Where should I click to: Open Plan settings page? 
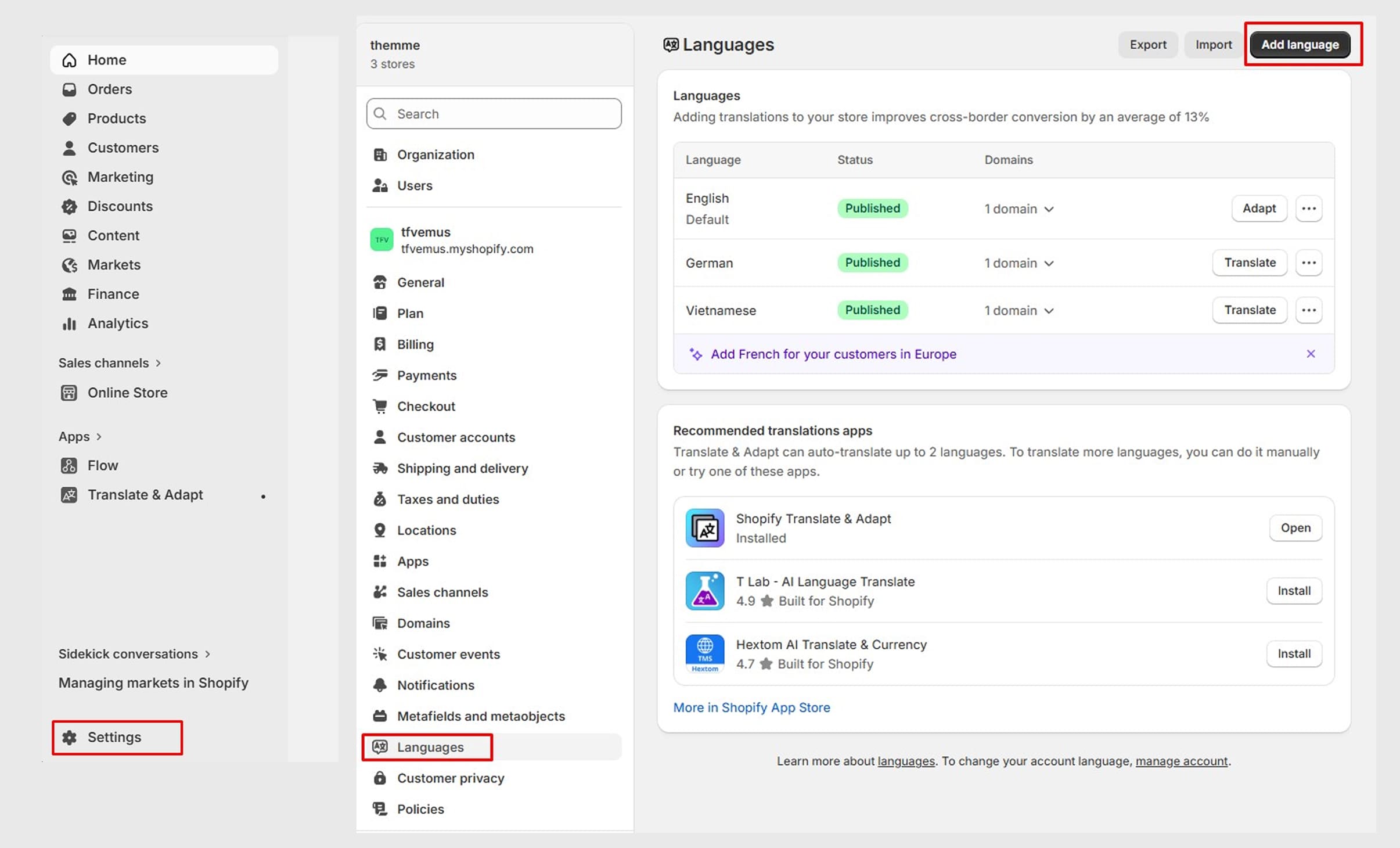(494, 313)
